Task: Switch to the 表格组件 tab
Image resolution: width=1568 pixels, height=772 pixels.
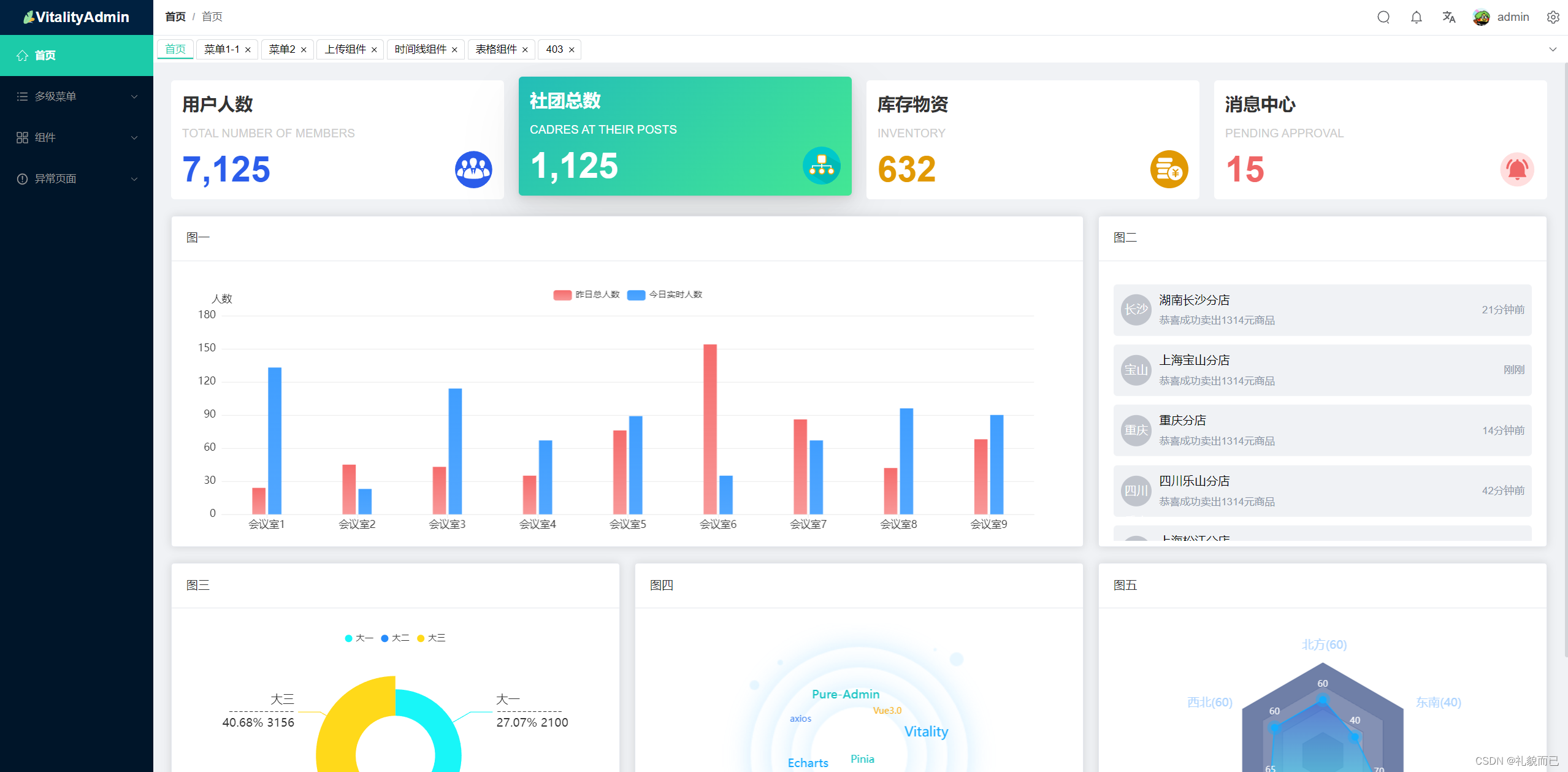Action: coord(496,50)
